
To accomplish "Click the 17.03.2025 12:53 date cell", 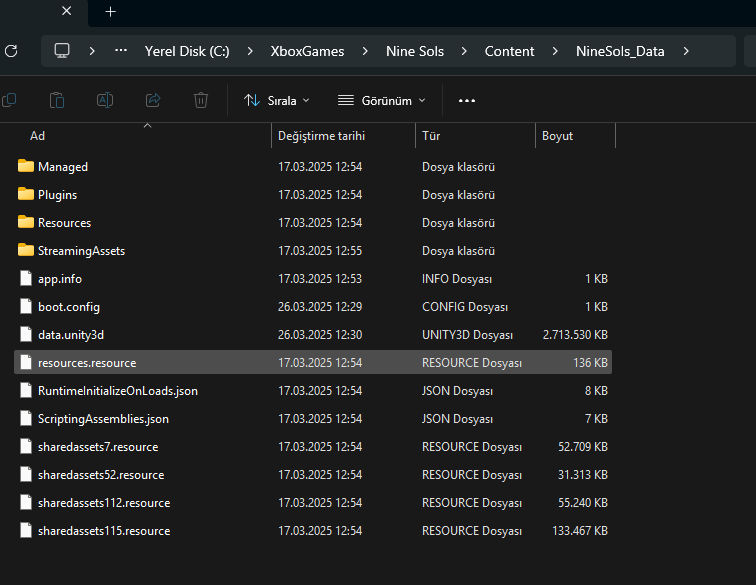I will pyautogui.click(x=320, y=279).
